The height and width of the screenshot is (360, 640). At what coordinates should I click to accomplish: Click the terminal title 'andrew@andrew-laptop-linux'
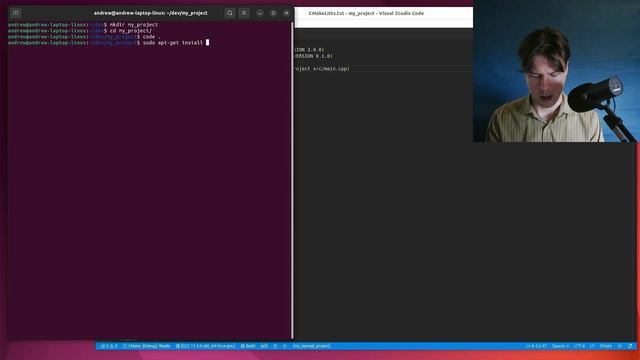[x=151, y=13]
